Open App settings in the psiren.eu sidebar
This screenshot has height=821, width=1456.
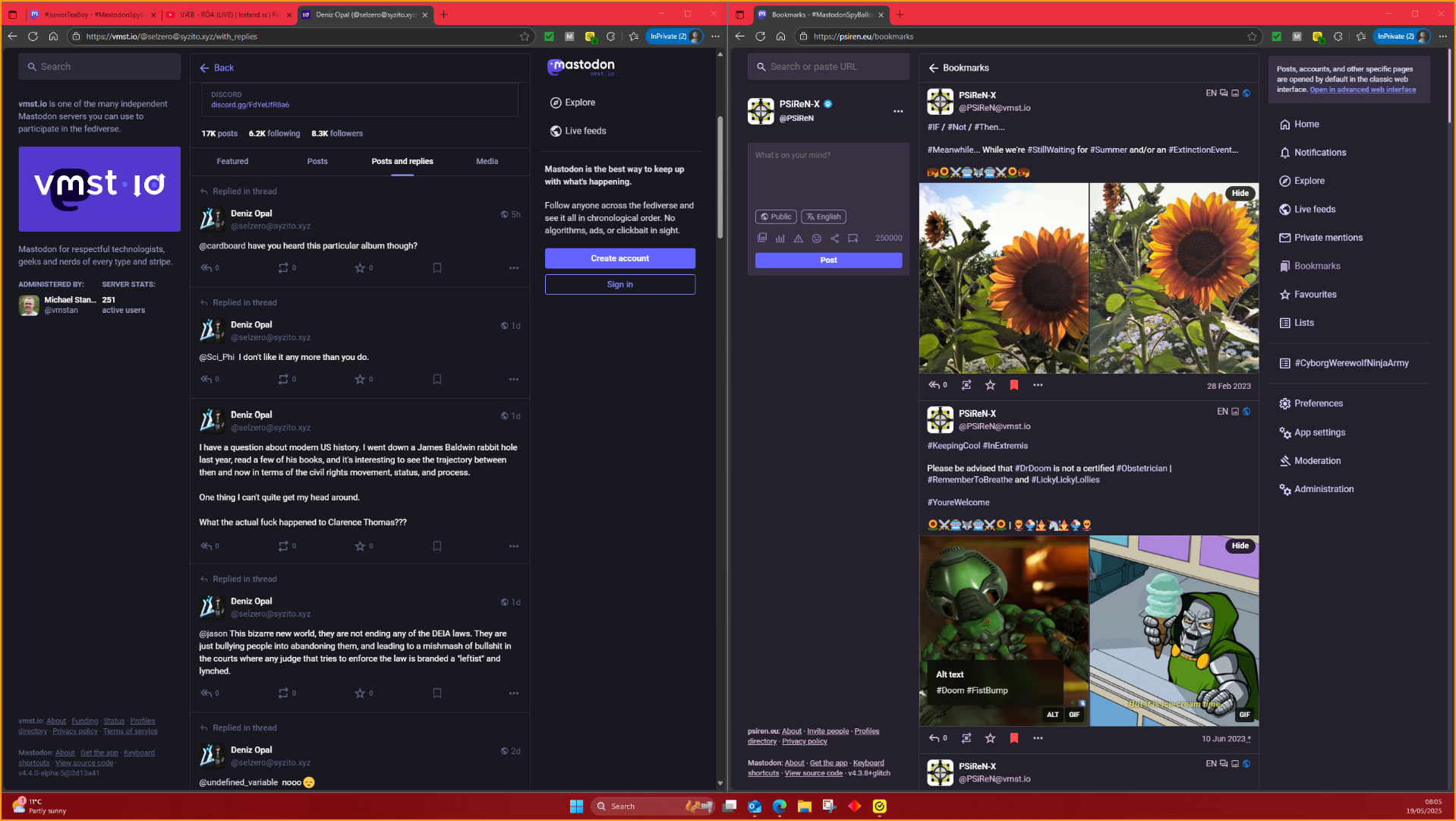pyautogui.click(x=1312, y=432)
